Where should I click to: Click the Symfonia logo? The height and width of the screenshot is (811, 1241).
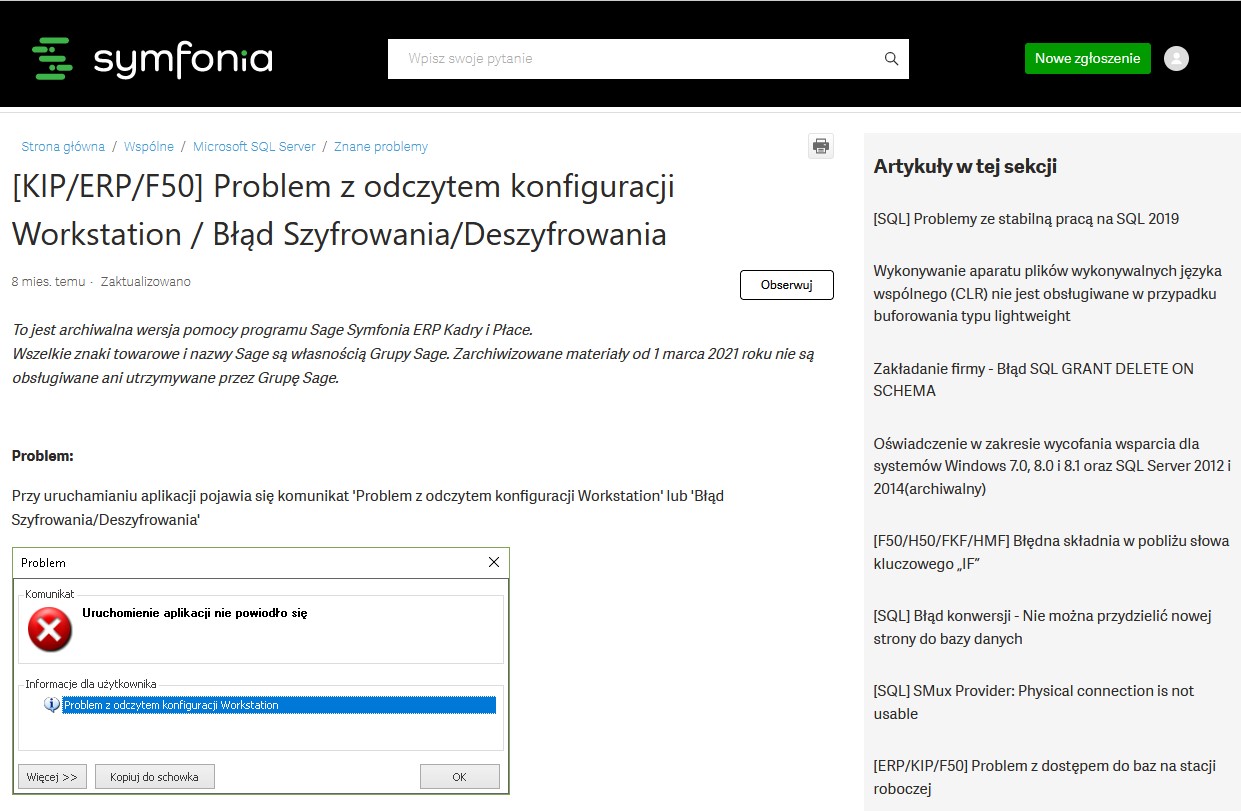point(152,59)
